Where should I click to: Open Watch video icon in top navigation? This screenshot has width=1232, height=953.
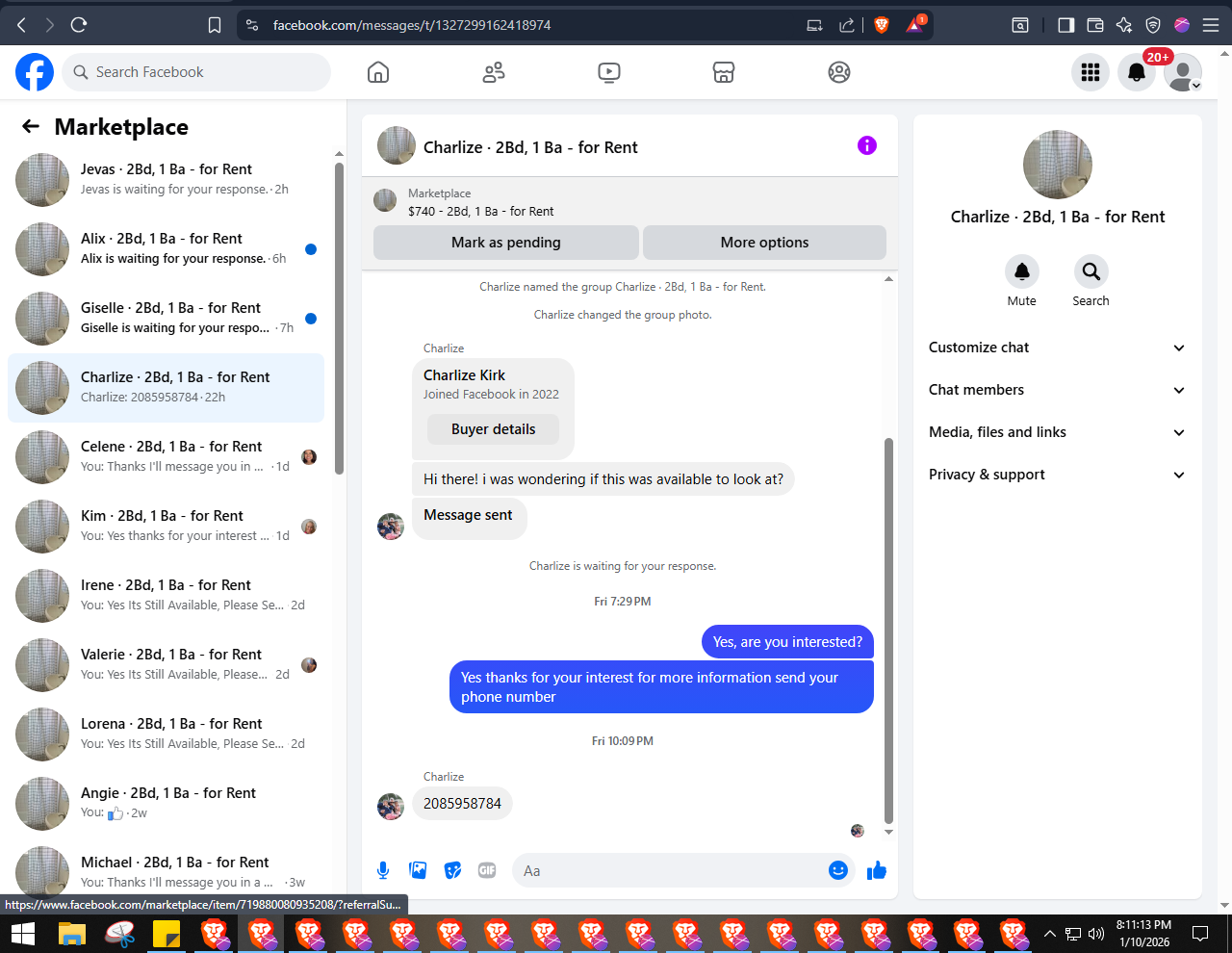(608, 72)
